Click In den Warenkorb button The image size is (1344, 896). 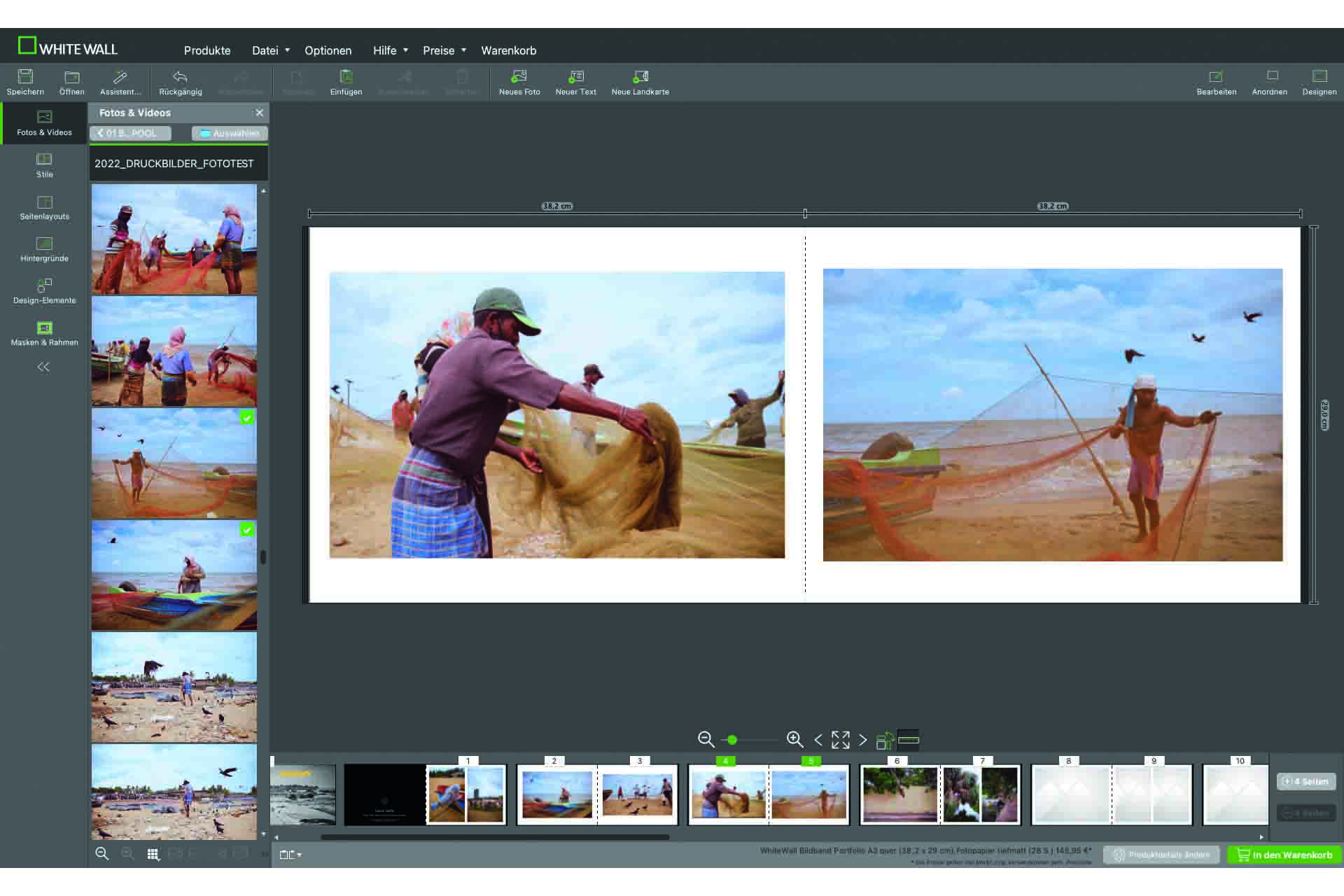[x=1284, y=855]
